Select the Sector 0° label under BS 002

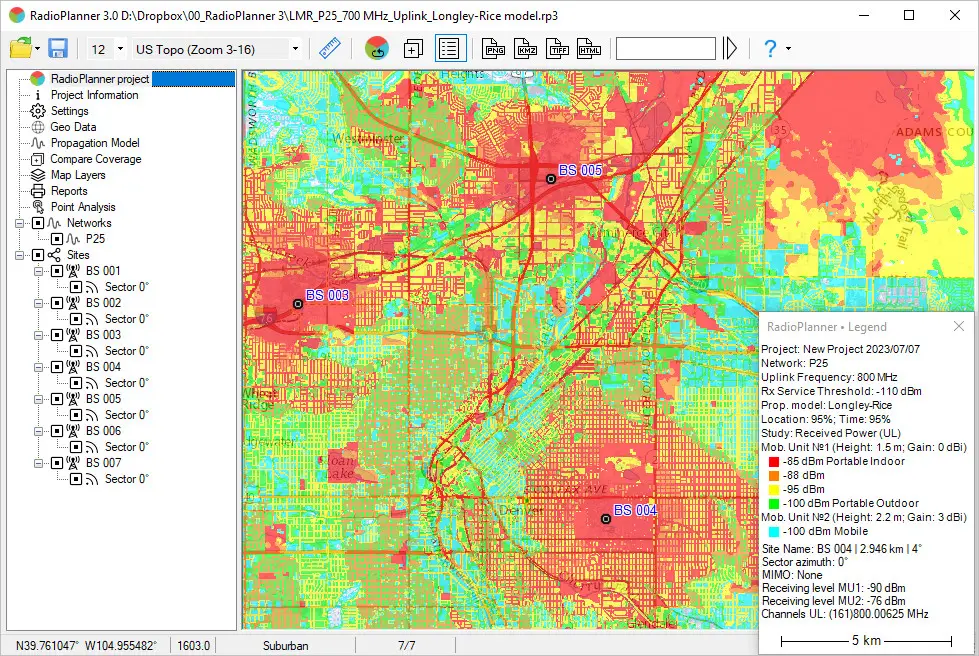[x=127, y=319]
